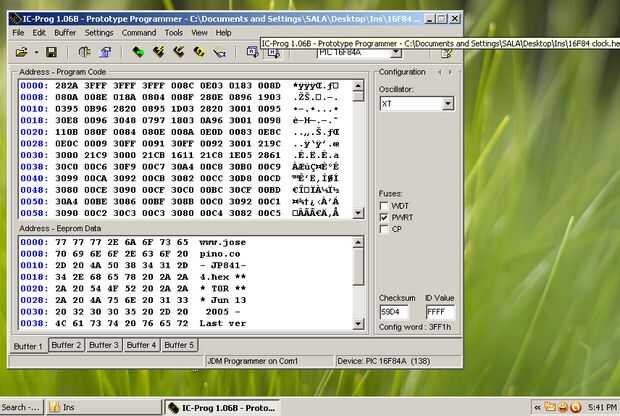Image resolution: width=620 pixels, height=416 pixels.
Task: Expand hidden tray icons chevron
Action: click(x=537, y=407)
